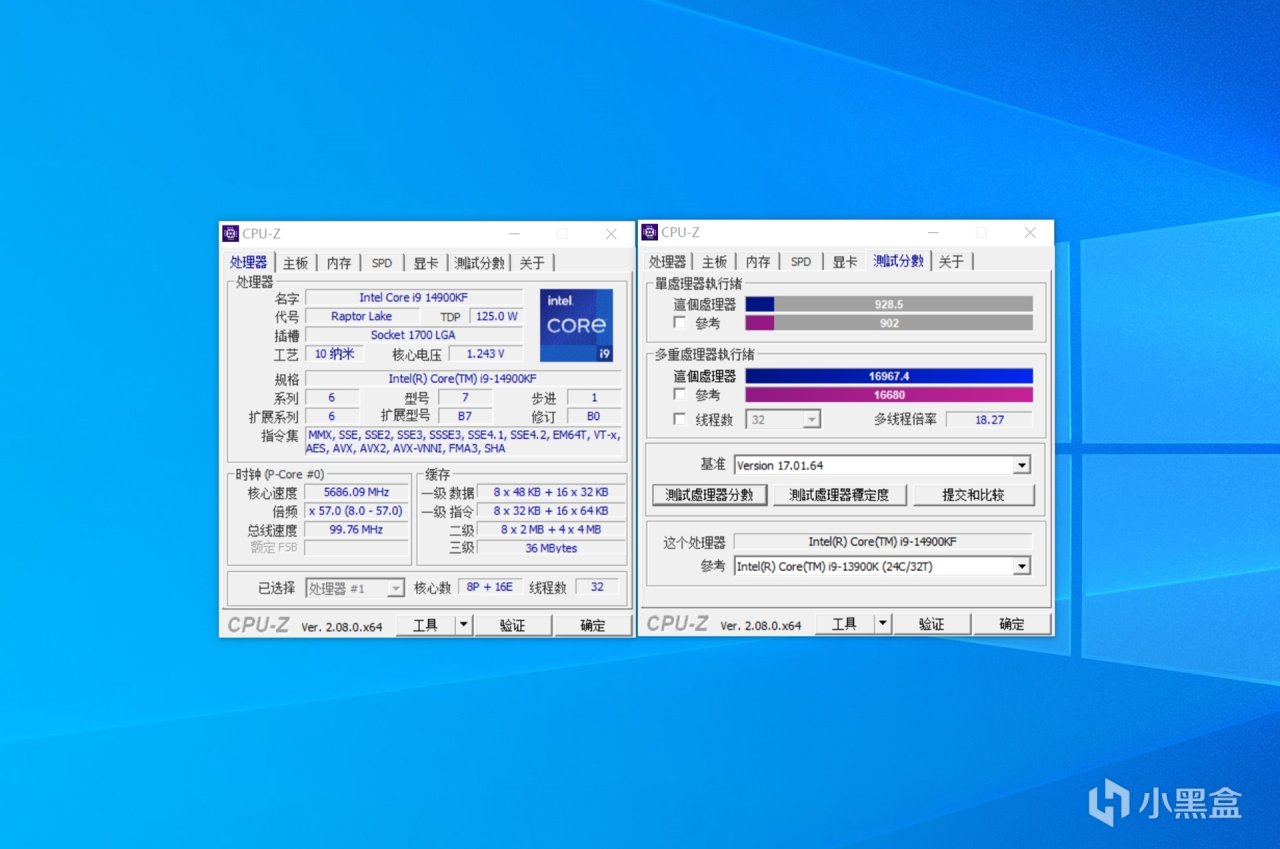Switch to 主板 tab in the processor window
This screenshot has width=1280, height=849.
pyautogui.click(x=295, y=263)
